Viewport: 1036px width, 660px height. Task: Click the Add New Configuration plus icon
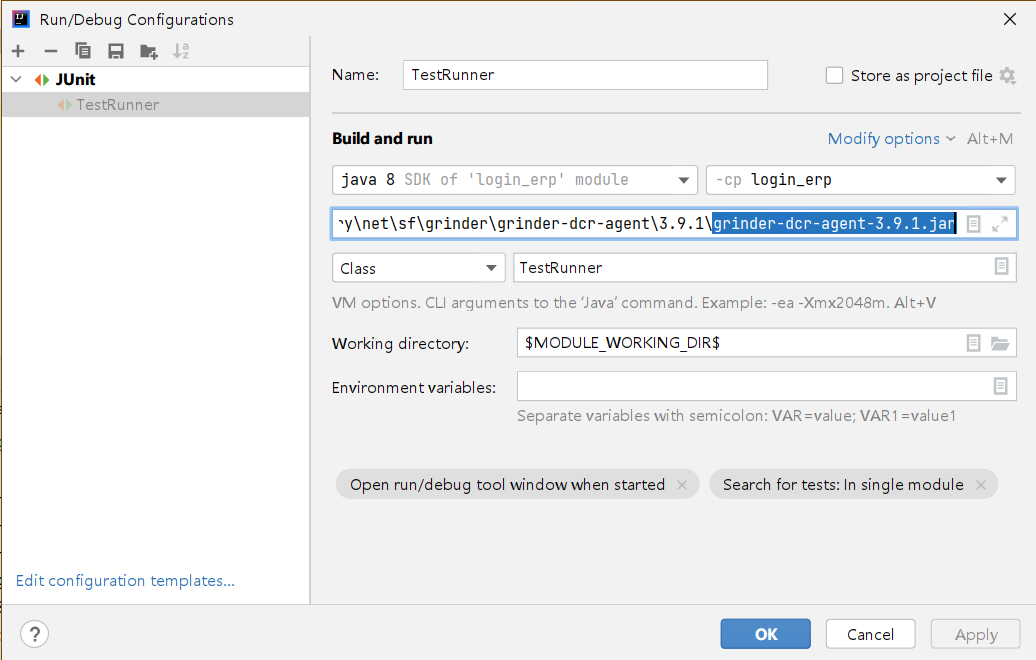point(18,51)
